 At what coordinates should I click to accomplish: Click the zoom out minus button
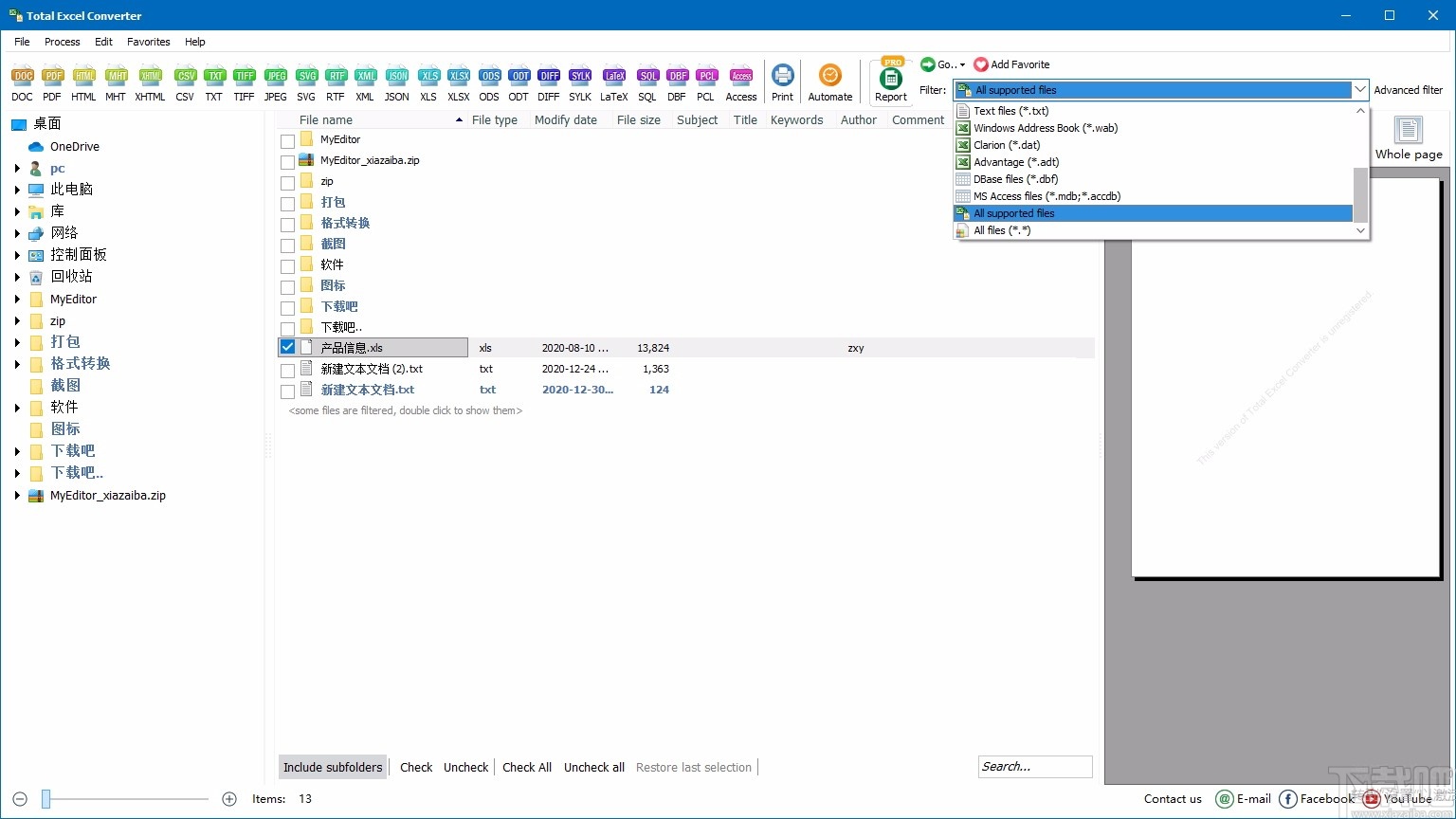tap(20, 799)
